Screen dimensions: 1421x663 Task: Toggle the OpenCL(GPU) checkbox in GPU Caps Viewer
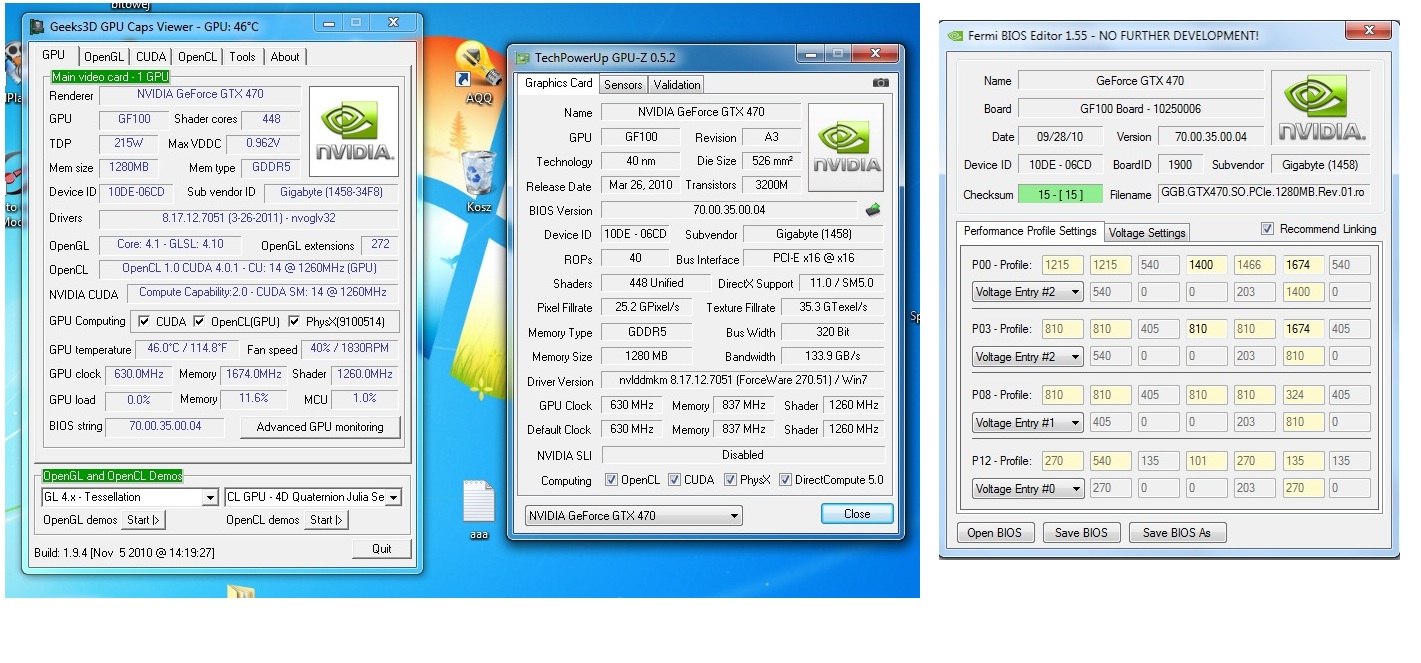pos(200,321)
